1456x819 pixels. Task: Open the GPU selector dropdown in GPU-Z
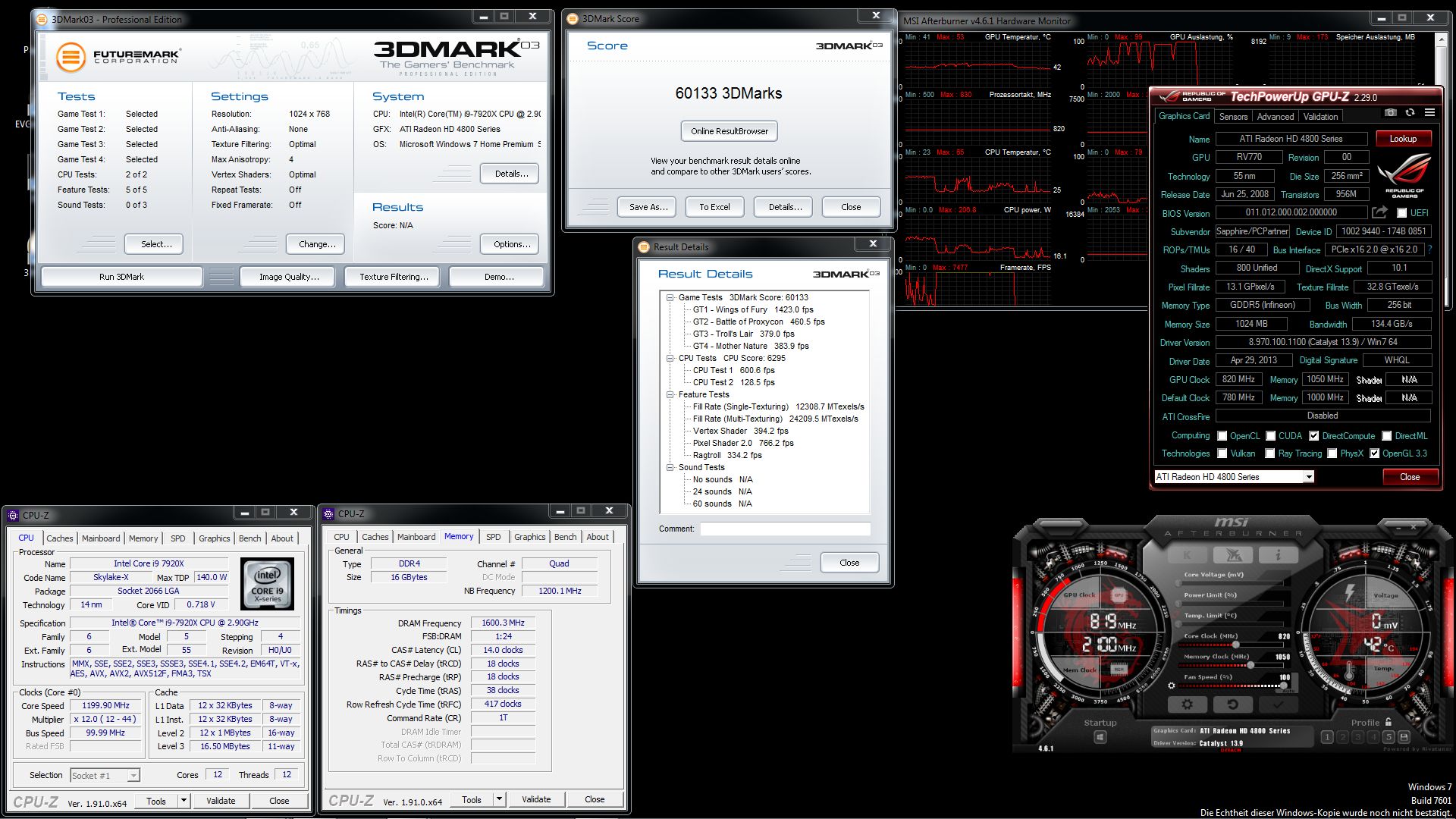pos(1308,477)
